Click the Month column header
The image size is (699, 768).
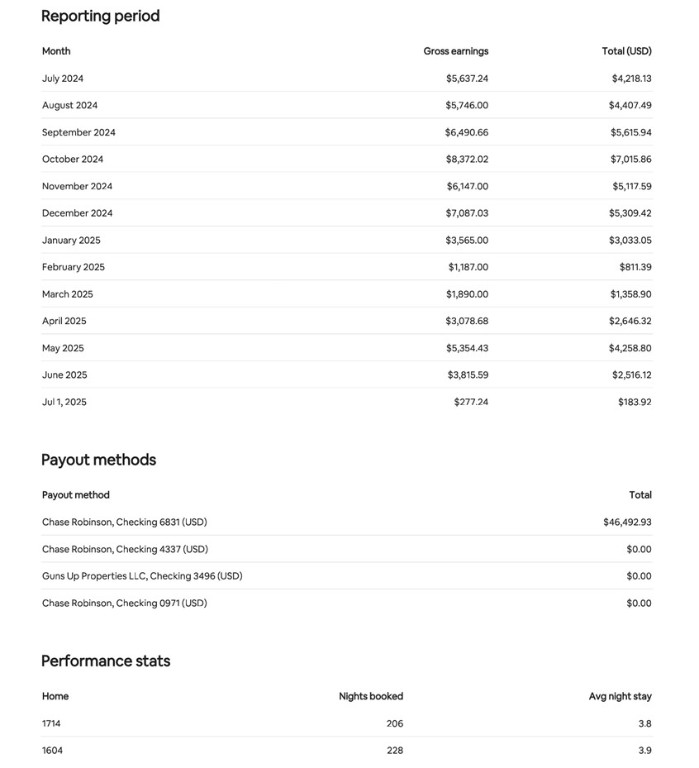56,51
